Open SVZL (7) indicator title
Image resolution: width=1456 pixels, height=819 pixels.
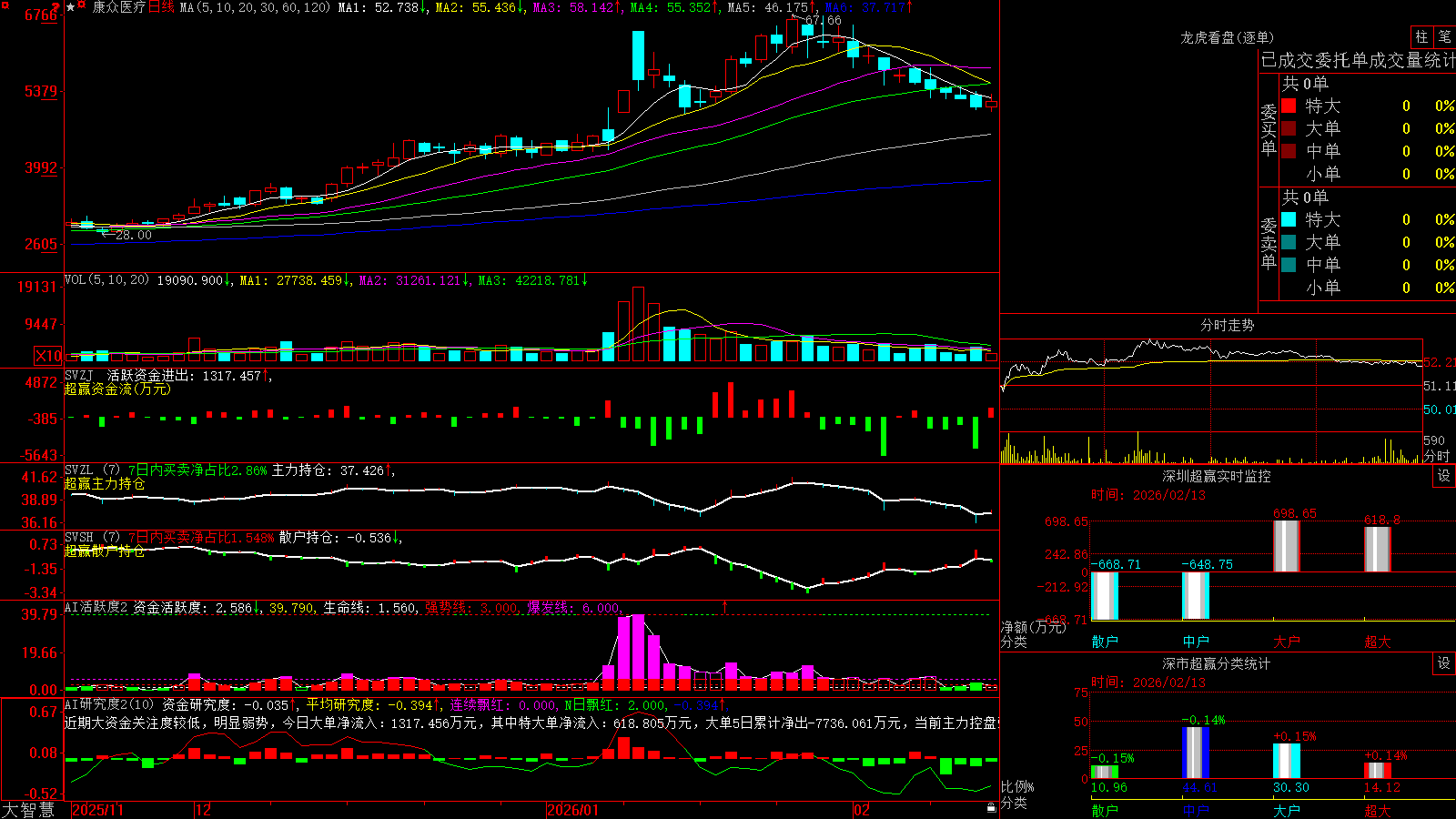[93, 470]
